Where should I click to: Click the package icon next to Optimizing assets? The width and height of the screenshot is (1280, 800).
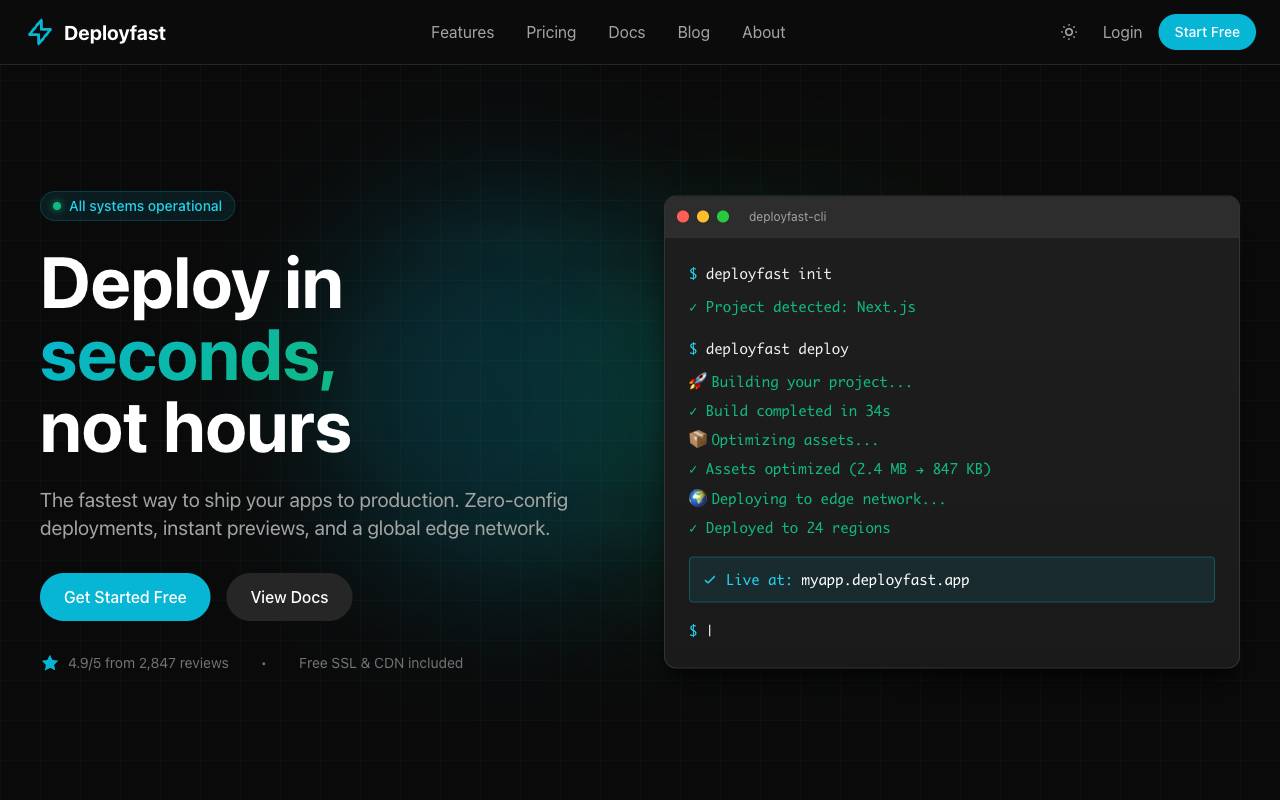pyautogui.click(x=697, y=439)
